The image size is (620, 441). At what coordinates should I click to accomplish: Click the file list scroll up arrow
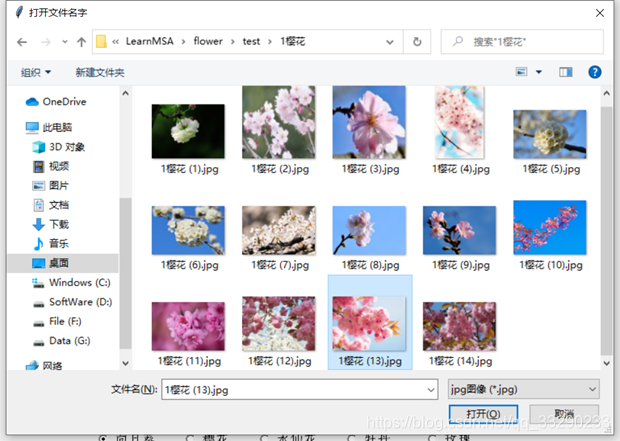pos(607,93)
